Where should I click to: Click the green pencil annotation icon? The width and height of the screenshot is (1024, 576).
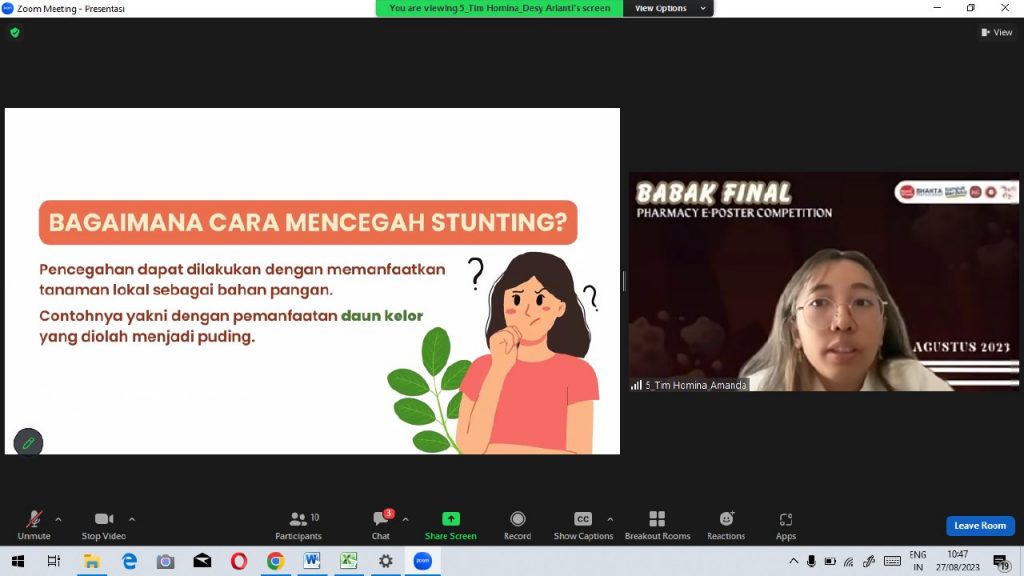[x=28, y=442]
